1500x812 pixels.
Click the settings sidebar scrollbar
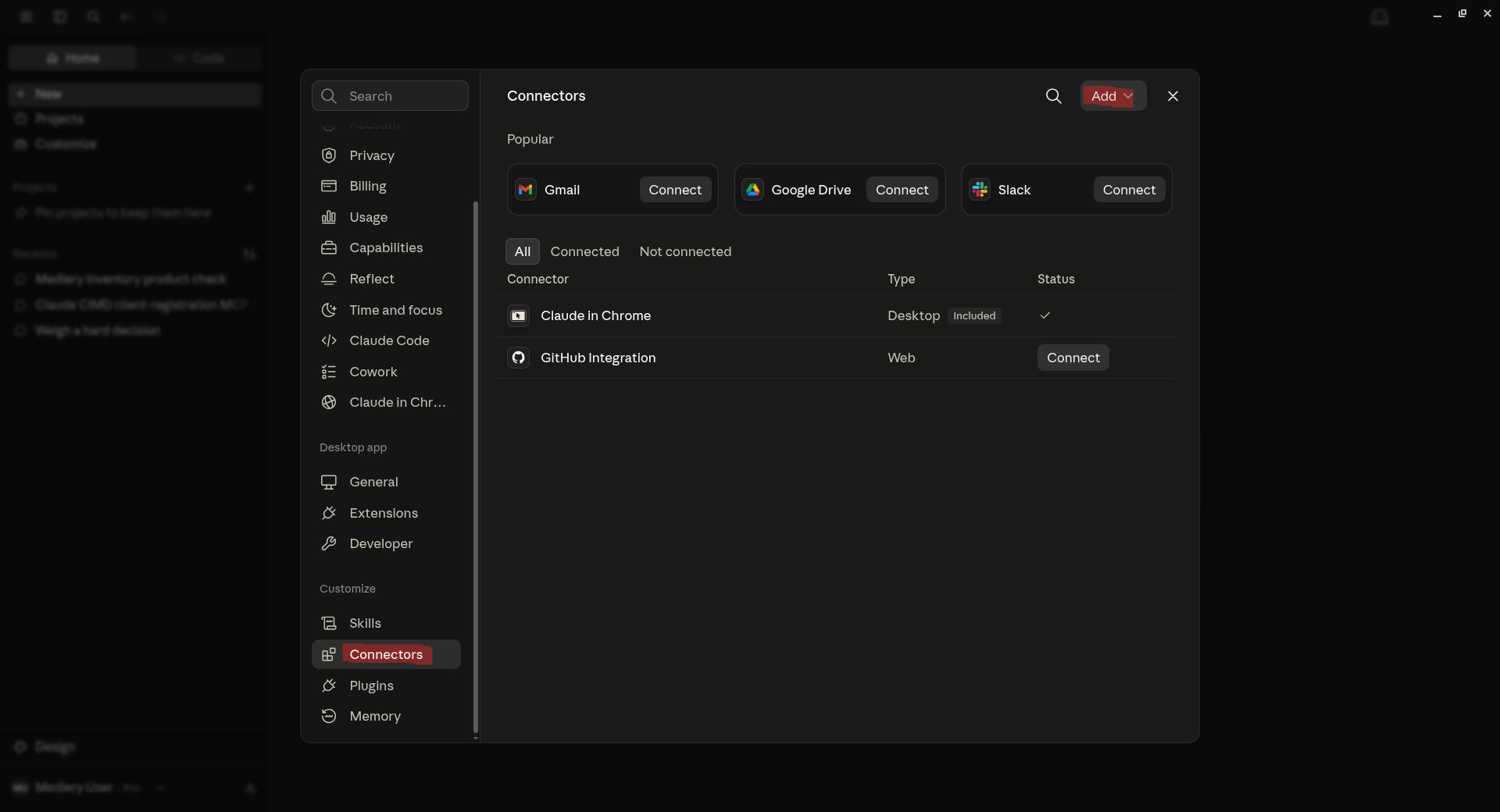click(x=475, y=467)
